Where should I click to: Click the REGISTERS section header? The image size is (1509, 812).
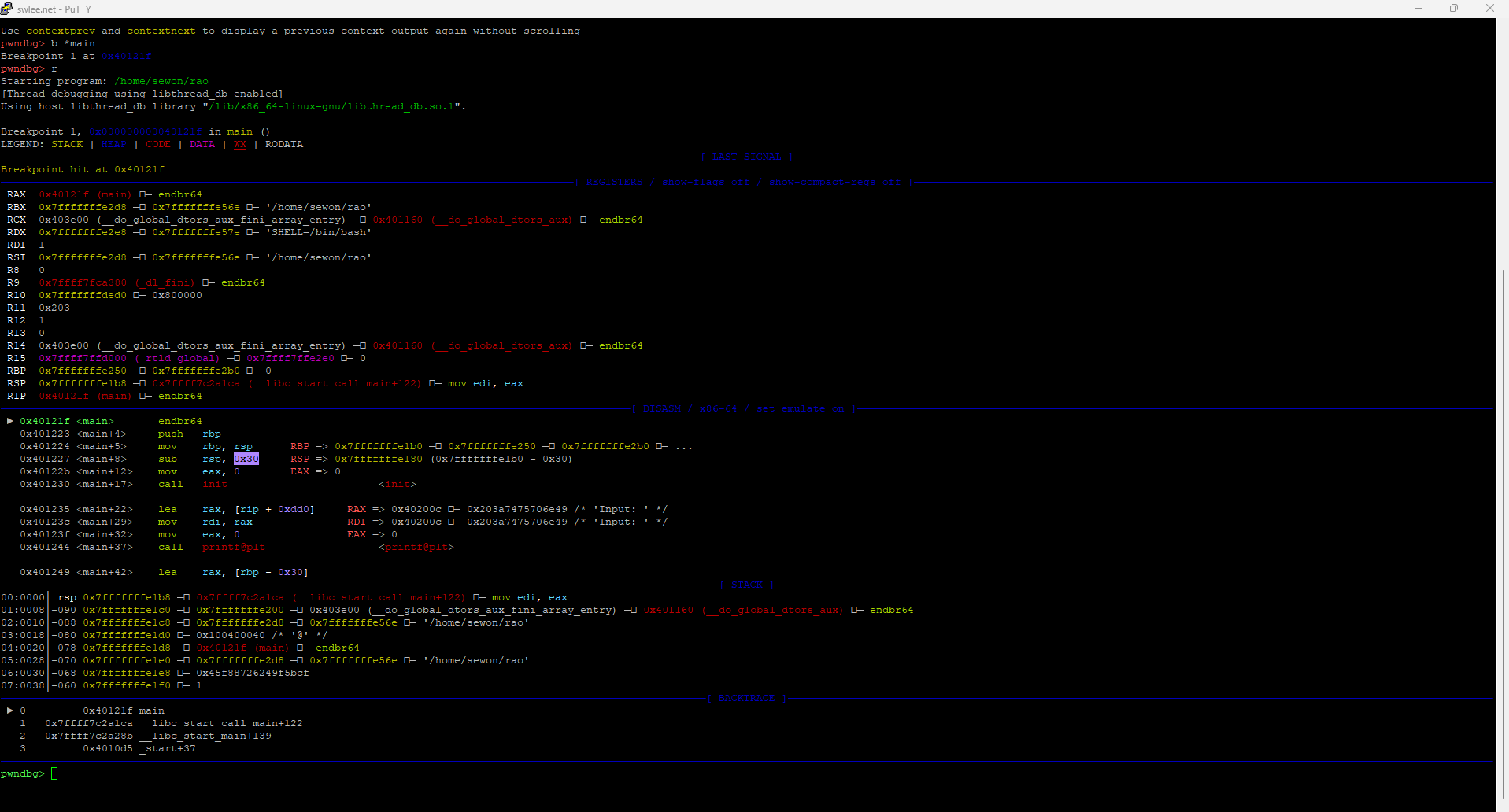(614, 182)
